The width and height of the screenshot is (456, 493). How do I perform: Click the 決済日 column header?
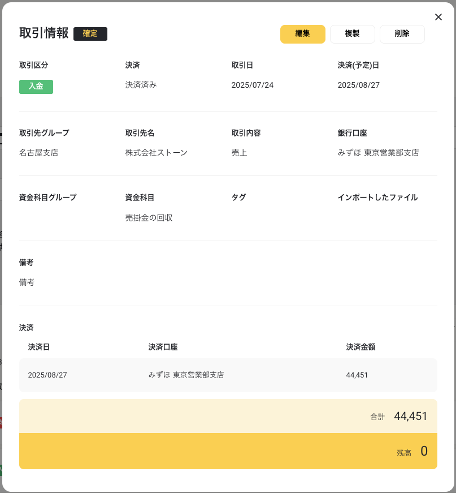coord(39,347)
